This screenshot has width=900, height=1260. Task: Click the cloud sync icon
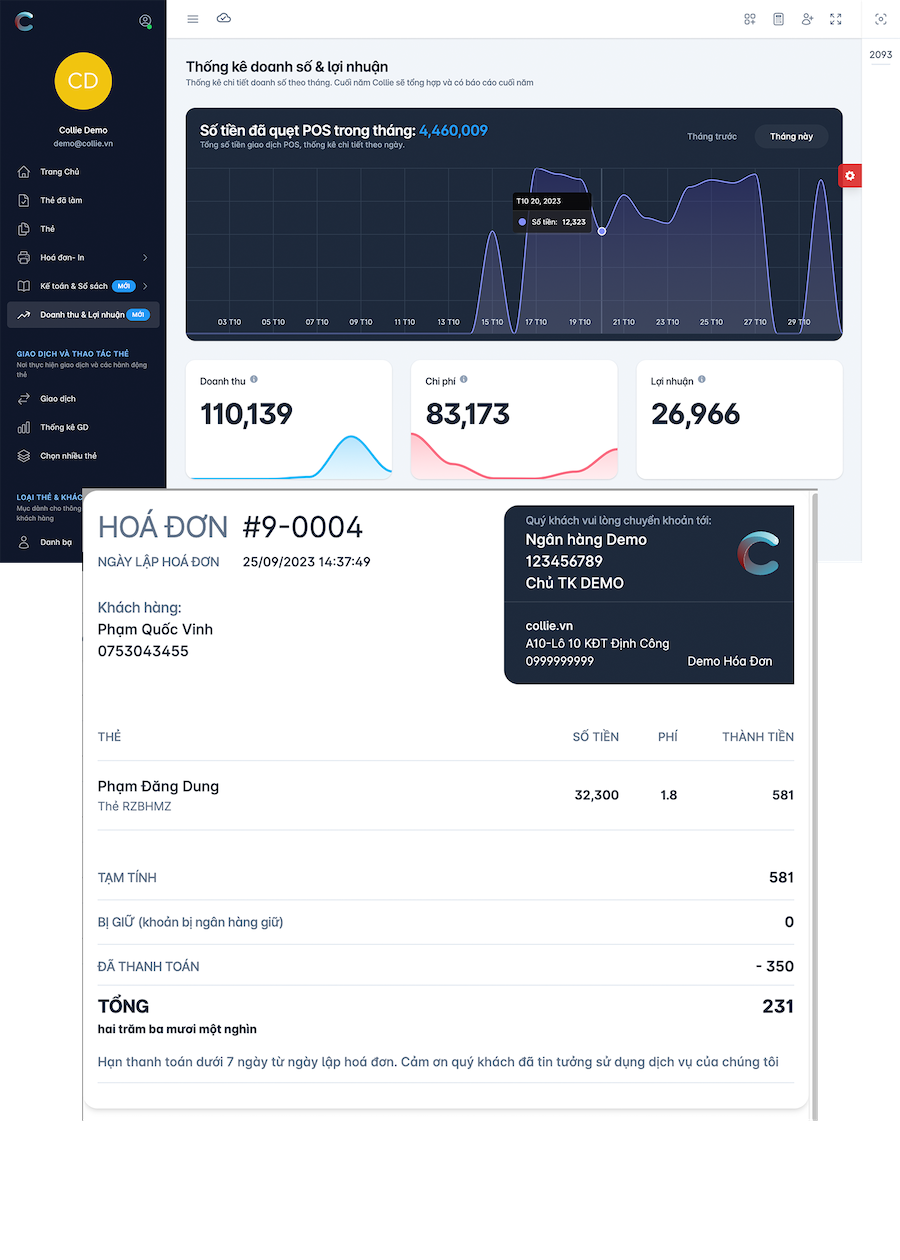[224, 19]
